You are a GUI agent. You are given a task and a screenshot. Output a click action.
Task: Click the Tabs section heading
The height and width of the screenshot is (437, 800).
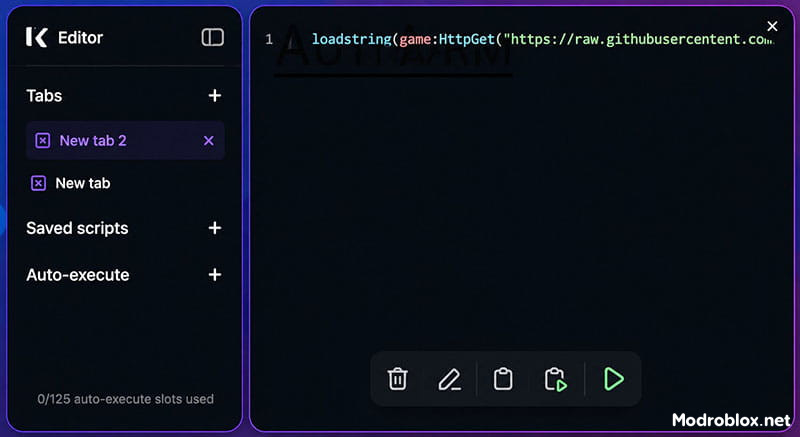click(x=44, y=95)
